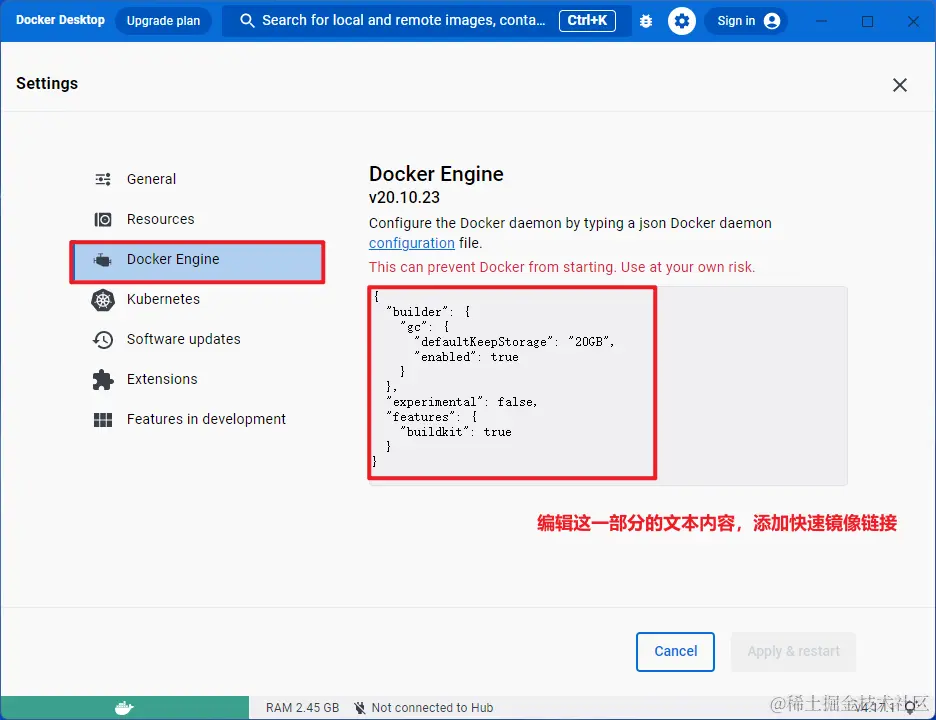This screenshot has height=720, width=936.
Task: Minimize the Docker Desktop window
Action: click(821, 21)
